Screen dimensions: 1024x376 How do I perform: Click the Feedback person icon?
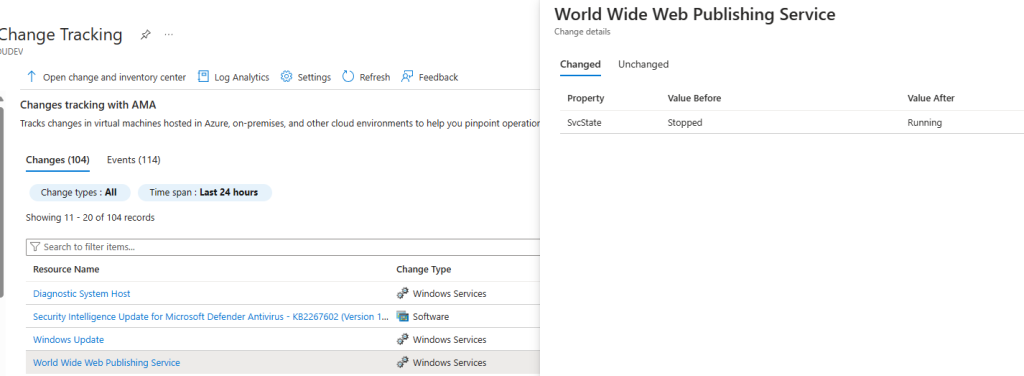point(408,76)
